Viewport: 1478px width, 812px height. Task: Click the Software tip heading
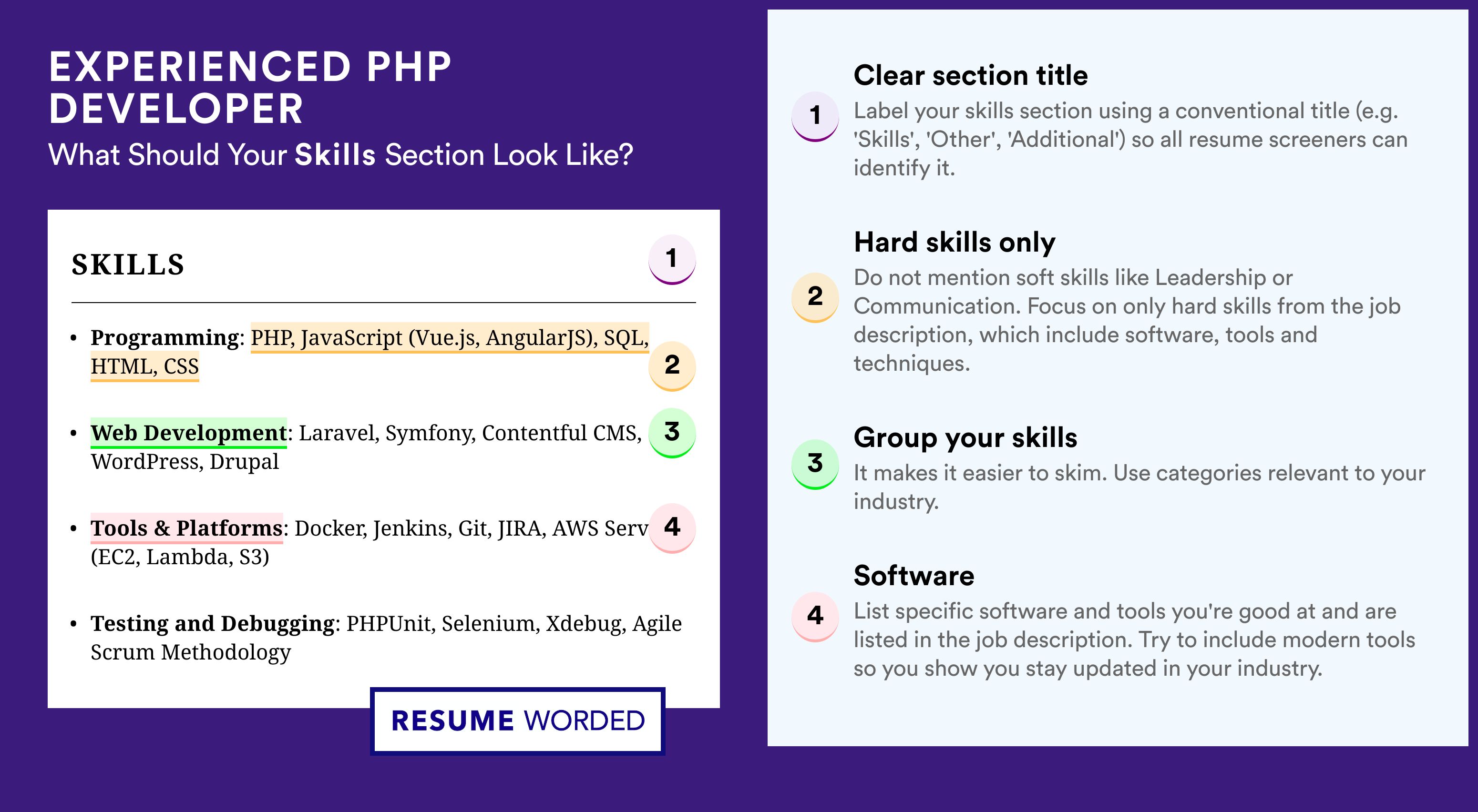tap(914, 576)
